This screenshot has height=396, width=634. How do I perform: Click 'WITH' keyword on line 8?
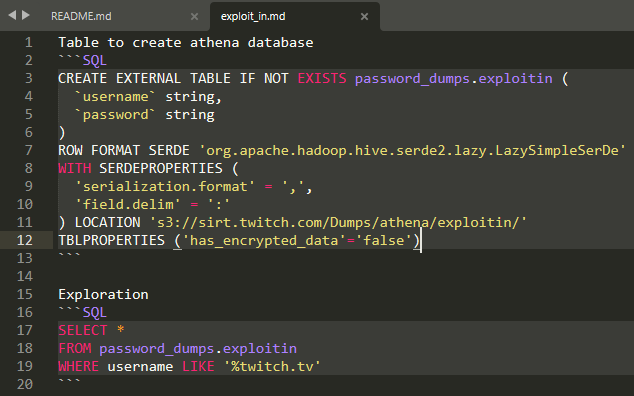(75, 168)
